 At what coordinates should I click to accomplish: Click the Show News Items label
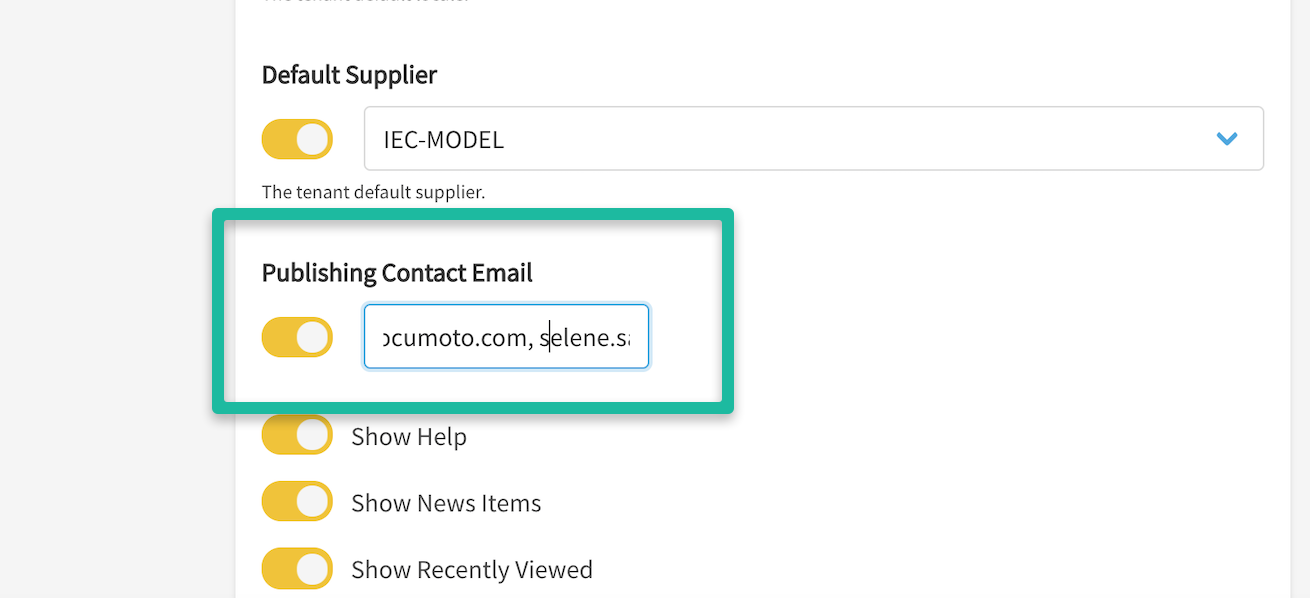click(x=446, y=503)
